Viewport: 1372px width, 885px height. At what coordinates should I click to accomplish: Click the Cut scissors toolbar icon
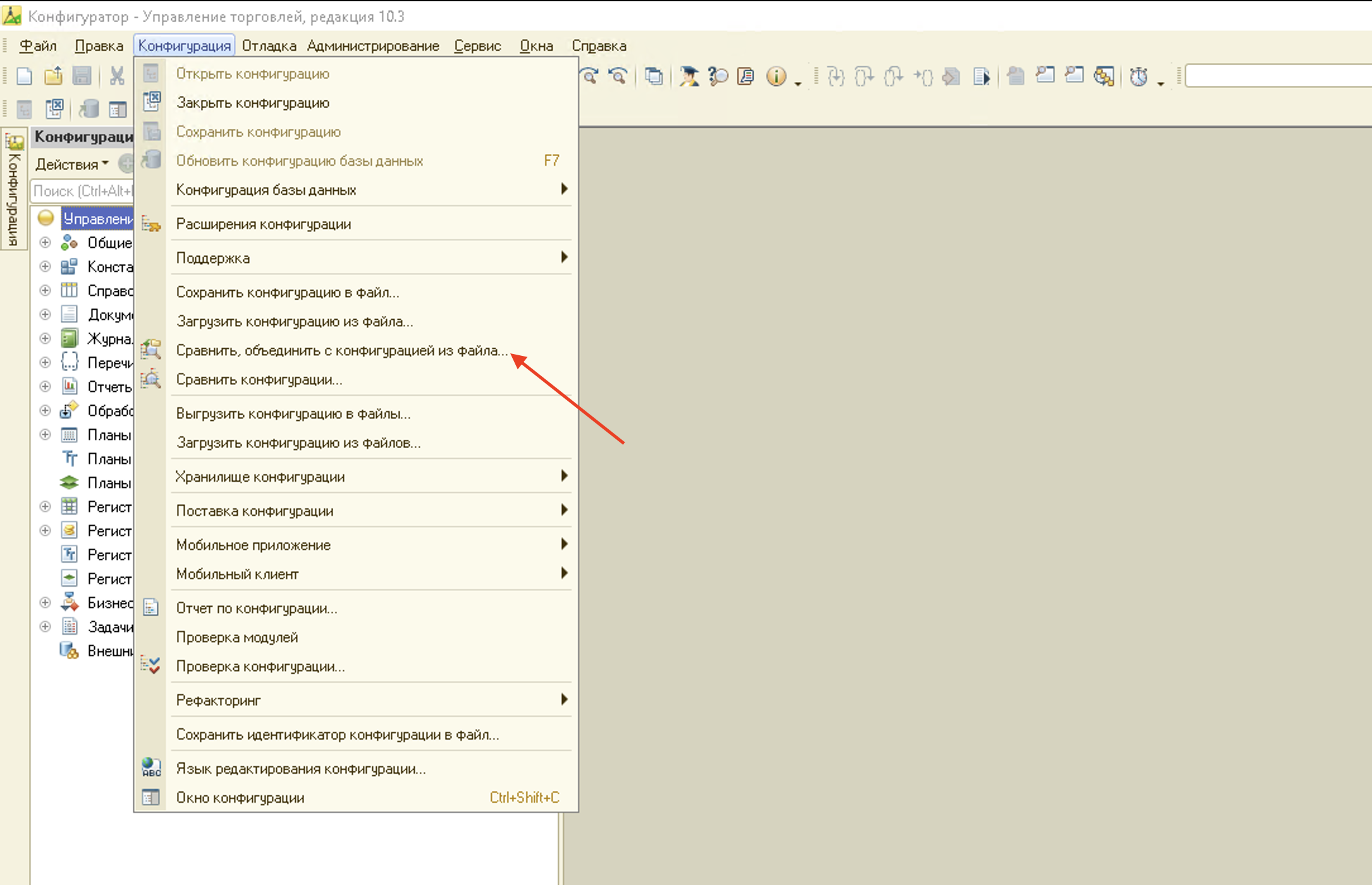116,76
